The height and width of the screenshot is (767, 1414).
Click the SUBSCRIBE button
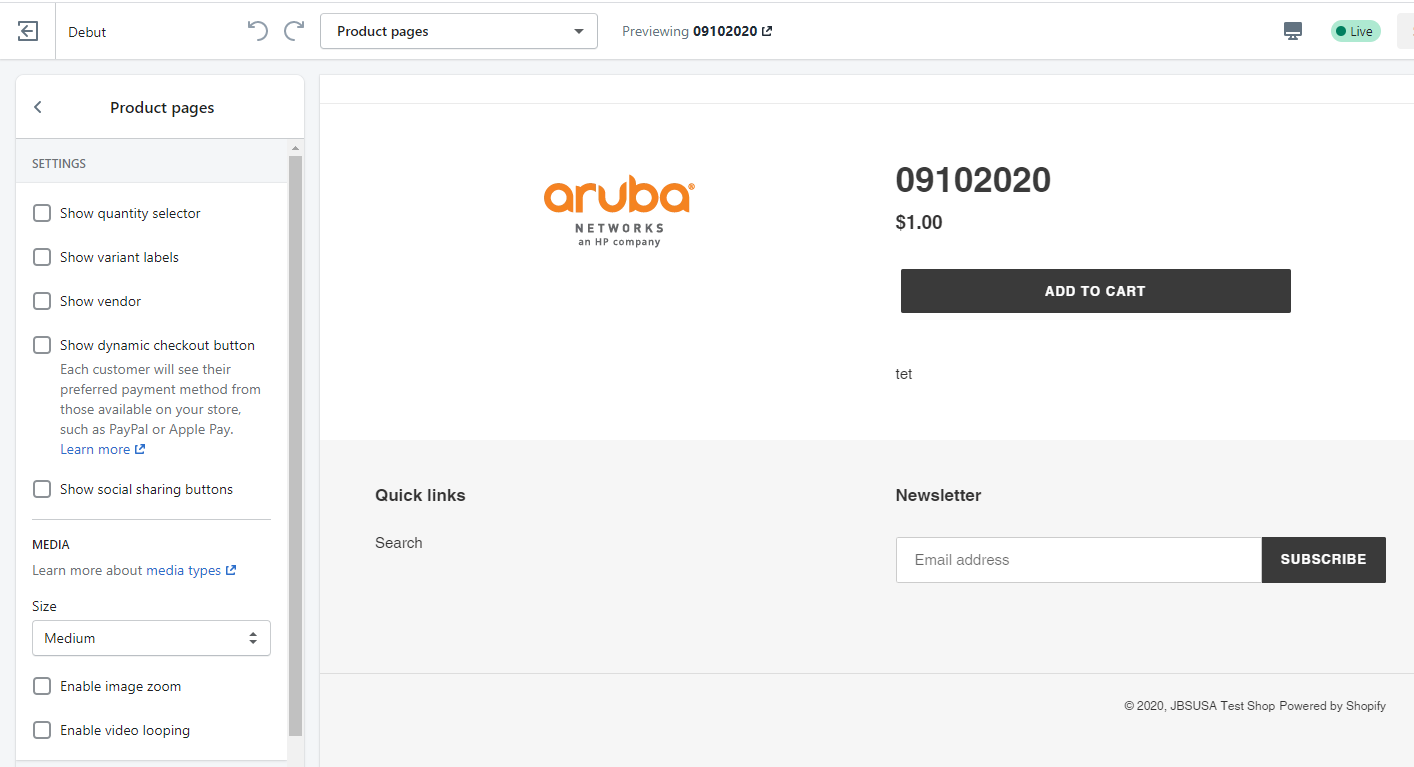pos(1323,560)
